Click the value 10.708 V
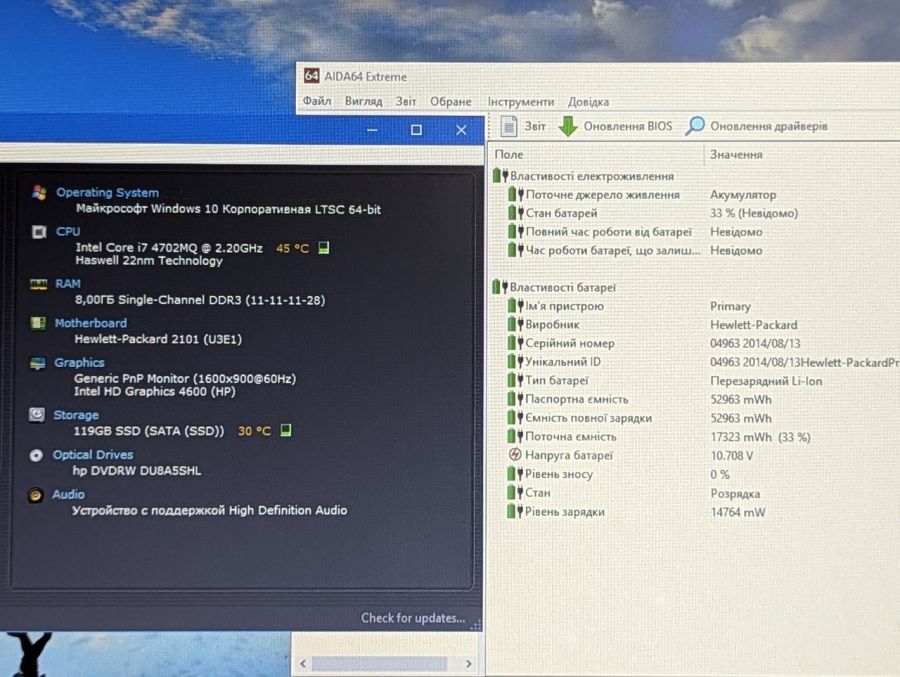900x677 pixels. 732,455
